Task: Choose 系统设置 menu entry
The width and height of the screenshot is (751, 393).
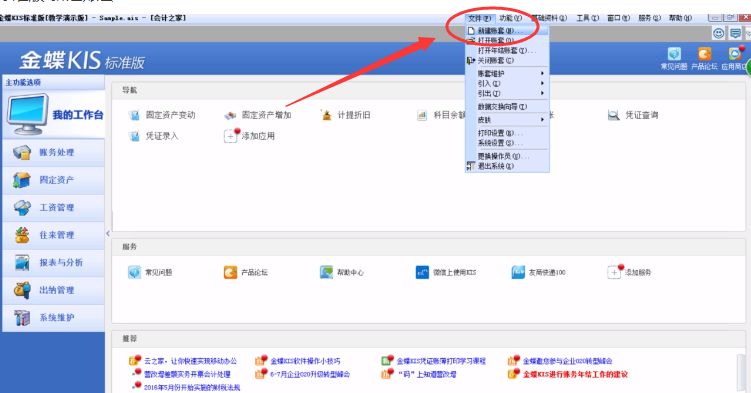Action: (x=507, y=143)
